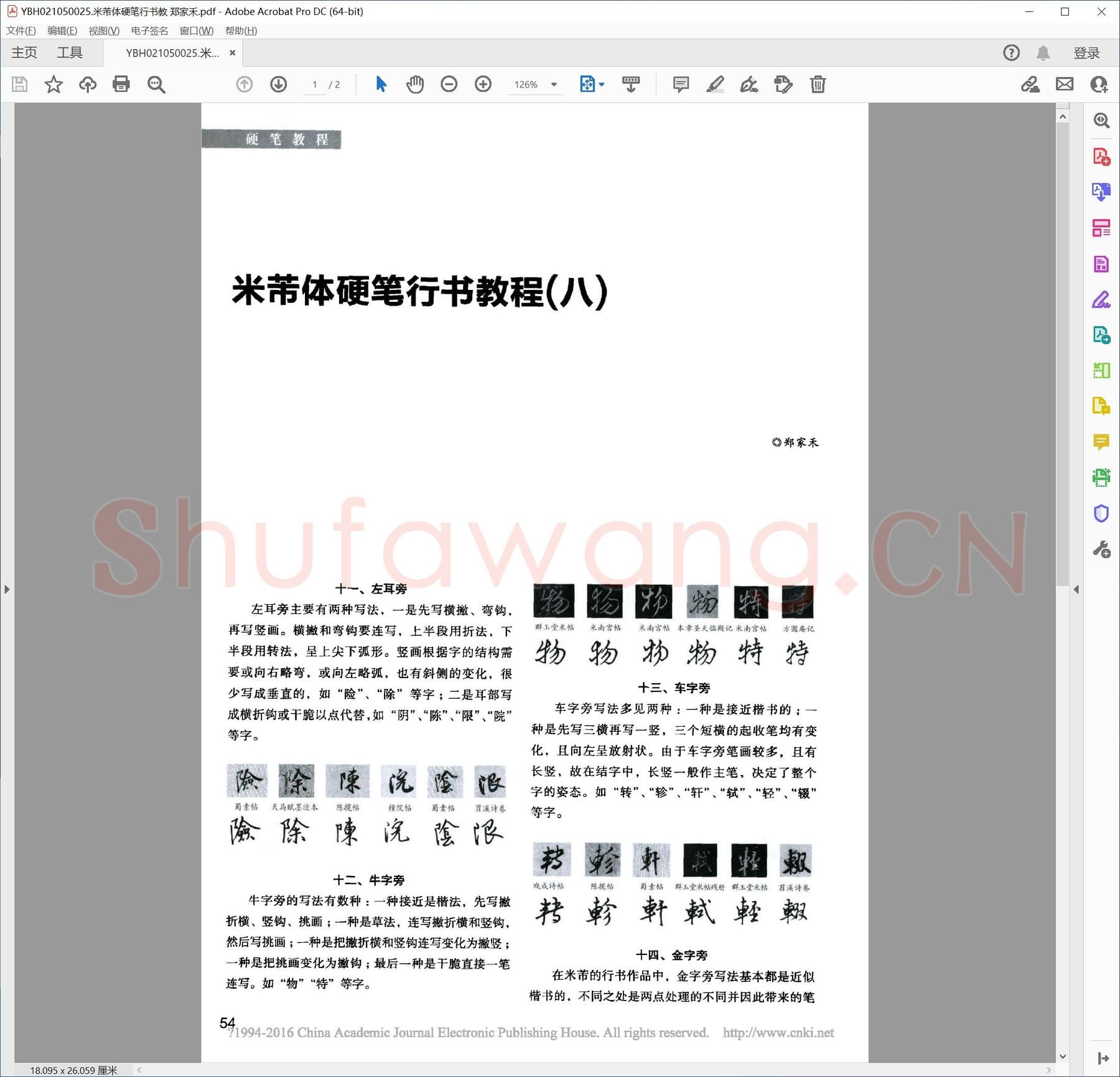1120x1077 pixels.
Task: Click the horizontal scrollbar left arrow
Action: click(139, 1070)
